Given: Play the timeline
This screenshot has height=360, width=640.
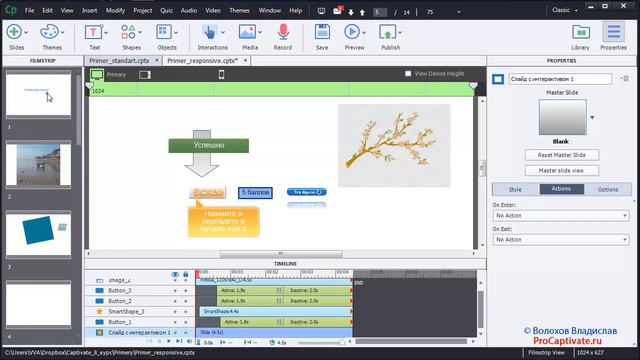Looking at the screenshot, I should click(x=169, y=341).
